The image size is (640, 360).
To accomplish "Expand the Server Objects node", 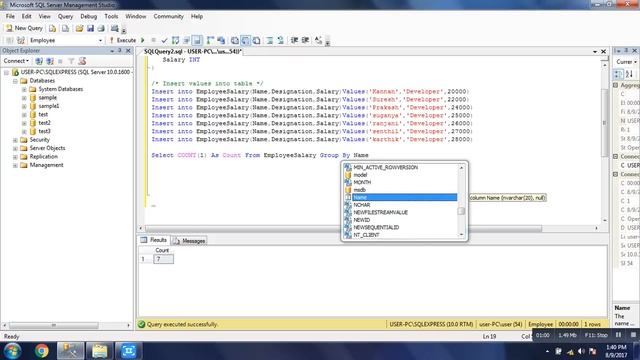I will [x=15, y=148].
